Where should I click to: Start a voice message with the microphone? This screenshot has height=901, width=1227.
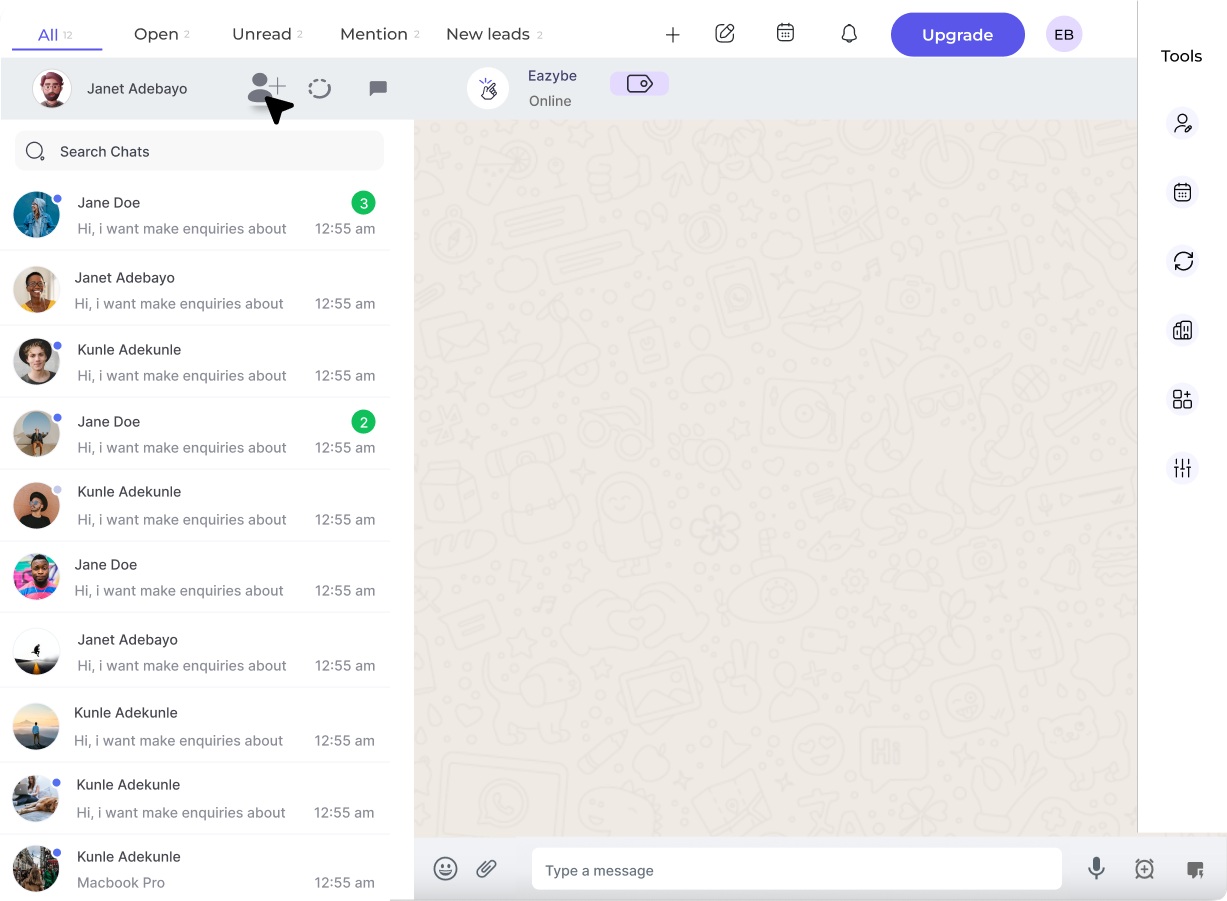coord(1096,869)
